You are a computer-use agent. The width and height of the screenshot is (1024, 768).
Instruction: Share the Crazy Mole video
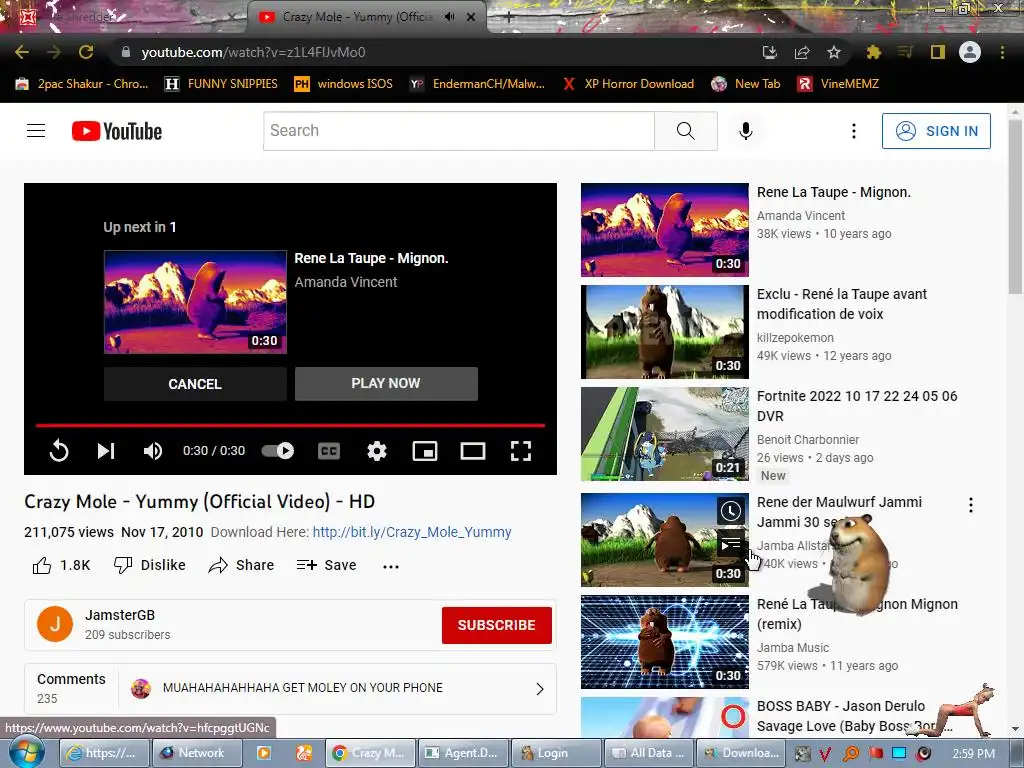pos(241,565)
